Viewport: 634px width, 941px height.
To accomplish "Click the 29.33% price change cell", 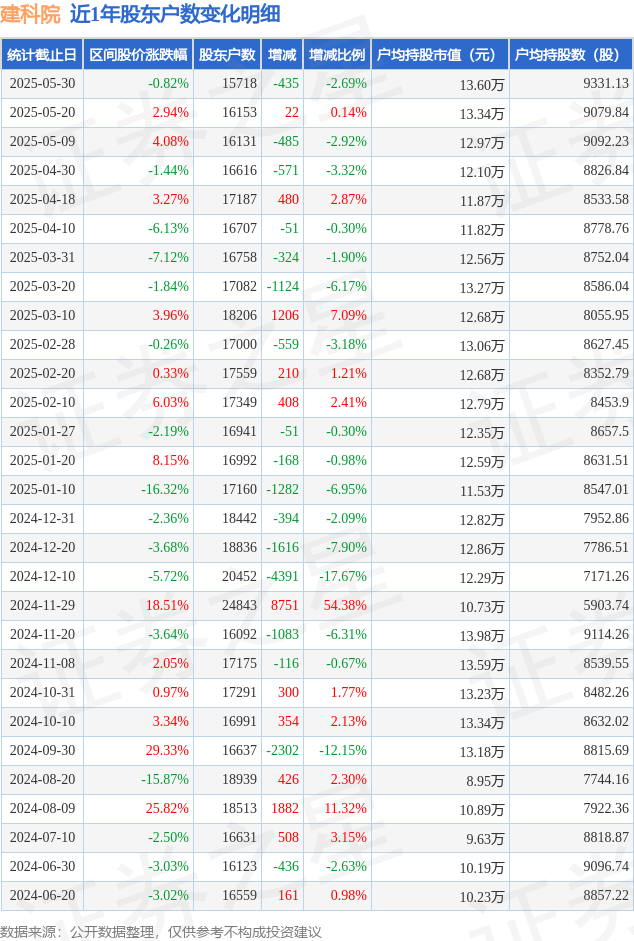I will pos(167,751).
